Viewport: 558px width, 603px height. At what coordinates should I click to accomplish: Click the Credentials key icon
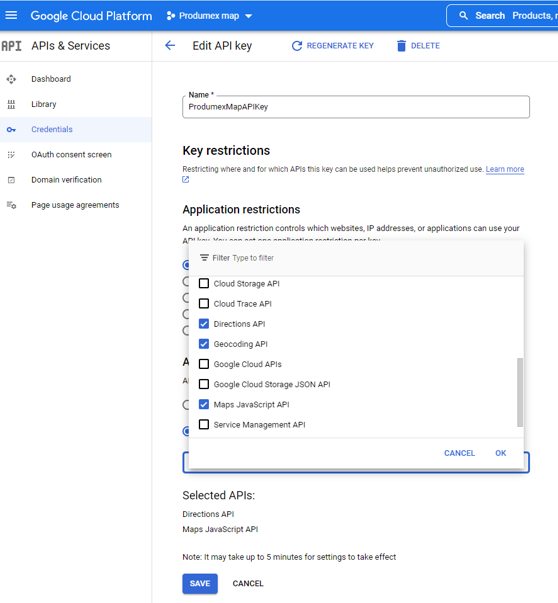11,130
